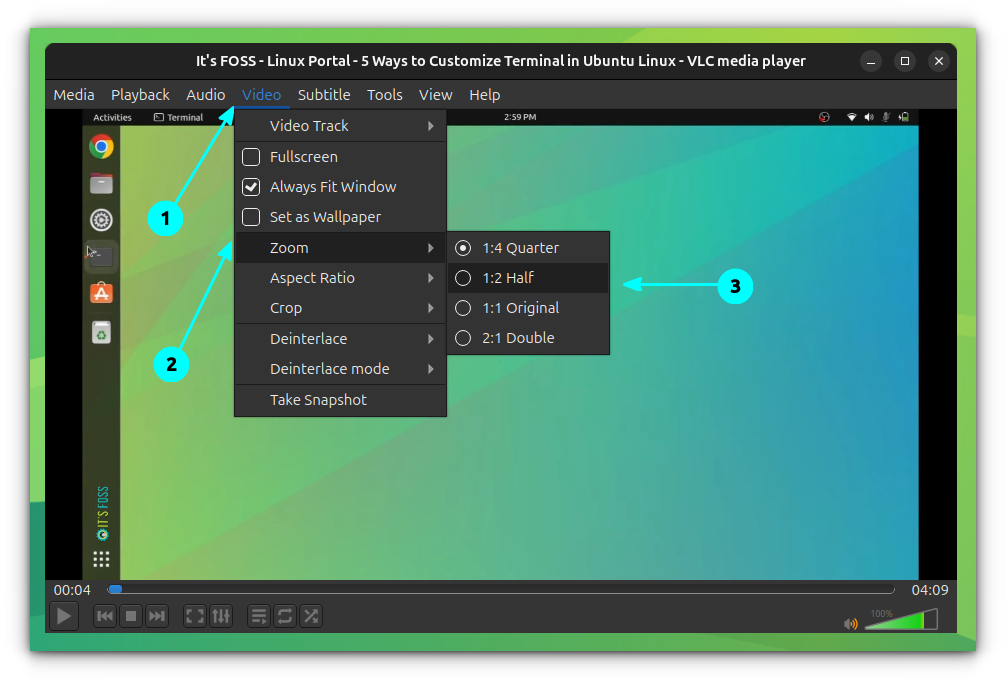The width and height of the screenshot is (1006, 683).
Task: Open the Help menu
Action: 484,95
